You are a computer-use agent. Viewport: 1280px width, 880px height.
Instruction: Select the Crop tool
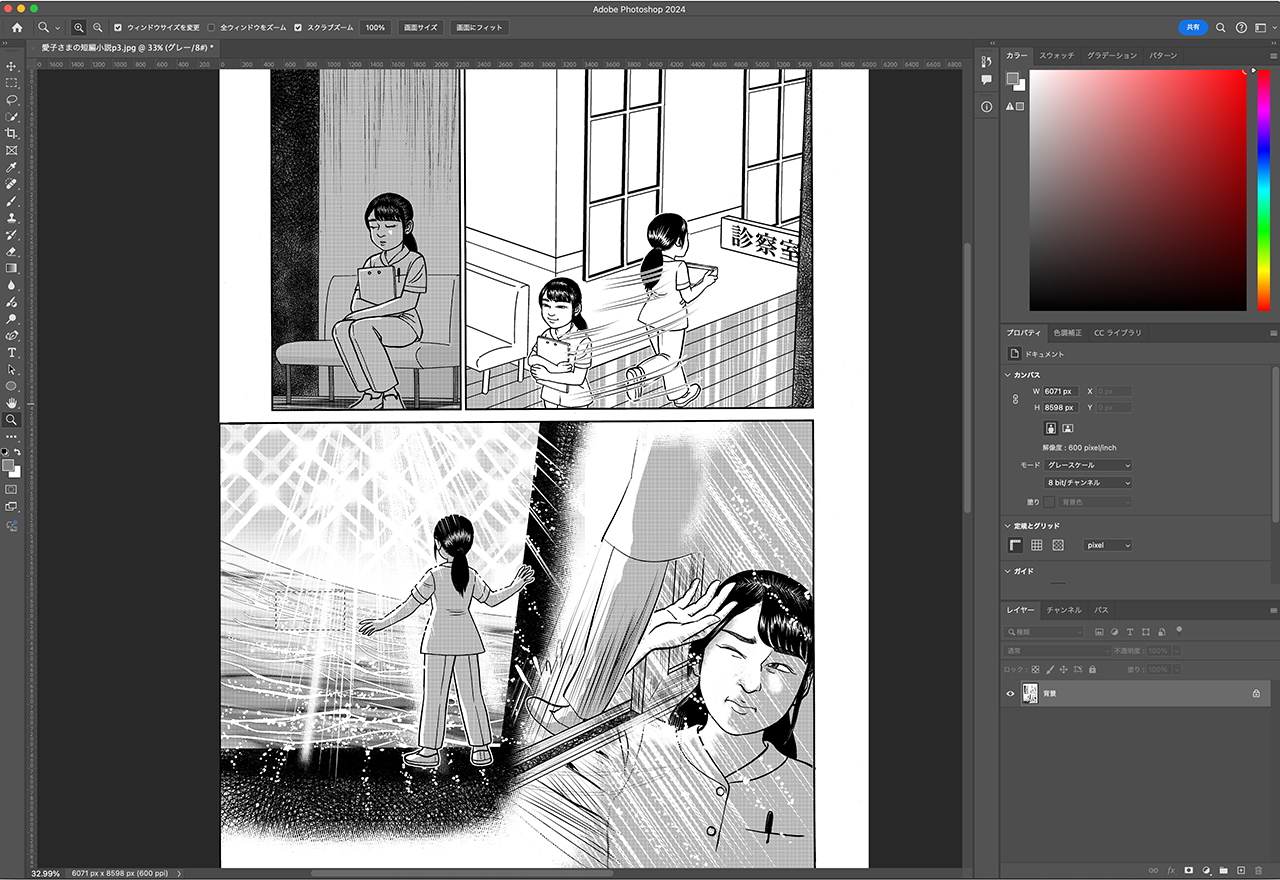[12, 133]
